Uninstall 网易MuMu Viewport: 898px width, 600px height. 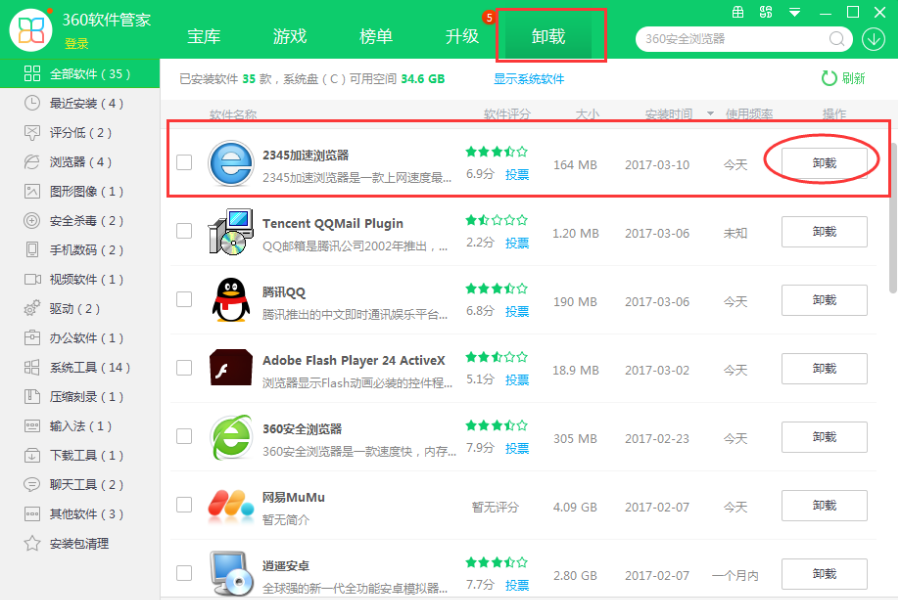[824, 506]
